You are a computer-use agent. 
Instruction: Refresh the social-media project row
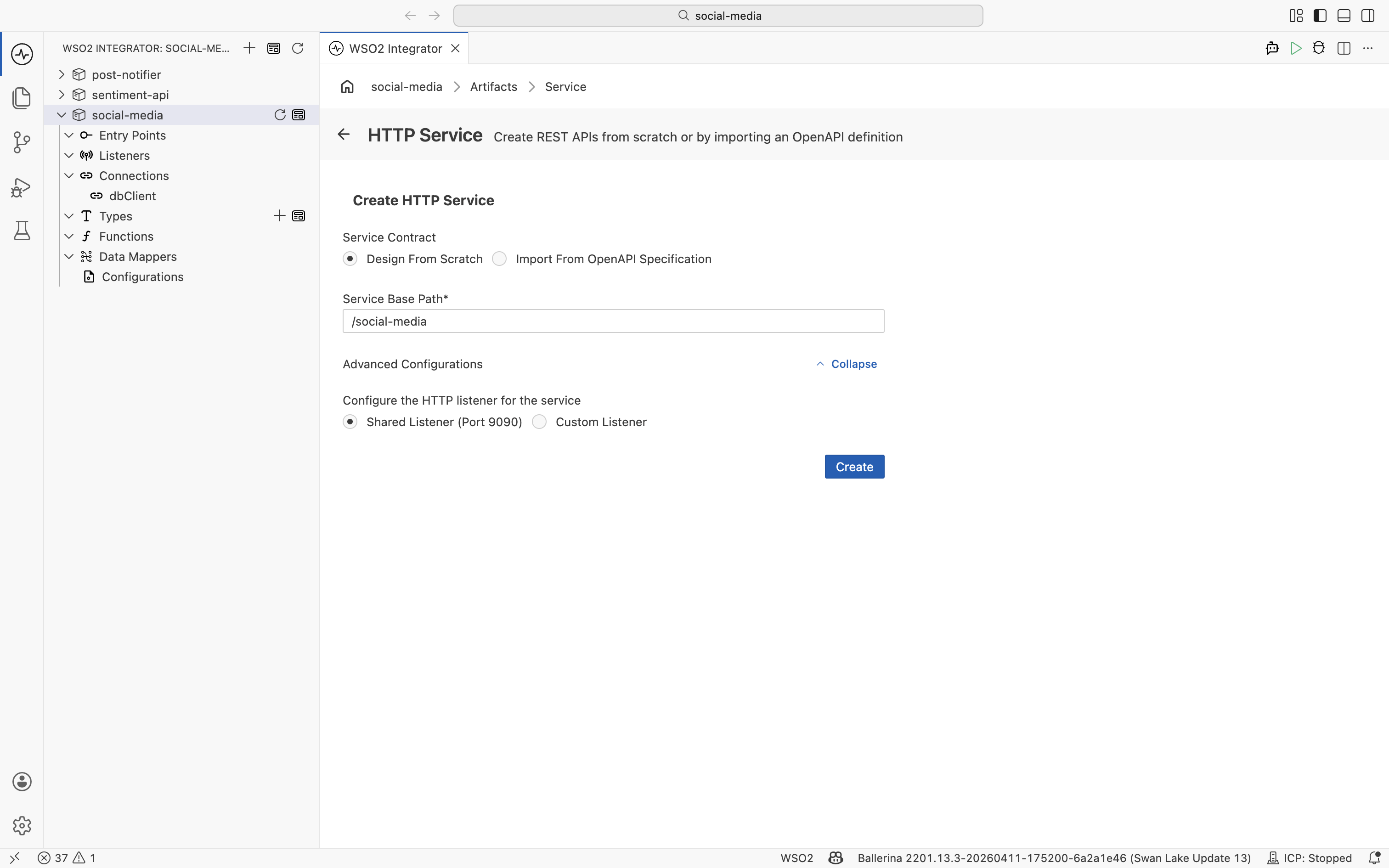pyautogui.click(x=280, y=115)
